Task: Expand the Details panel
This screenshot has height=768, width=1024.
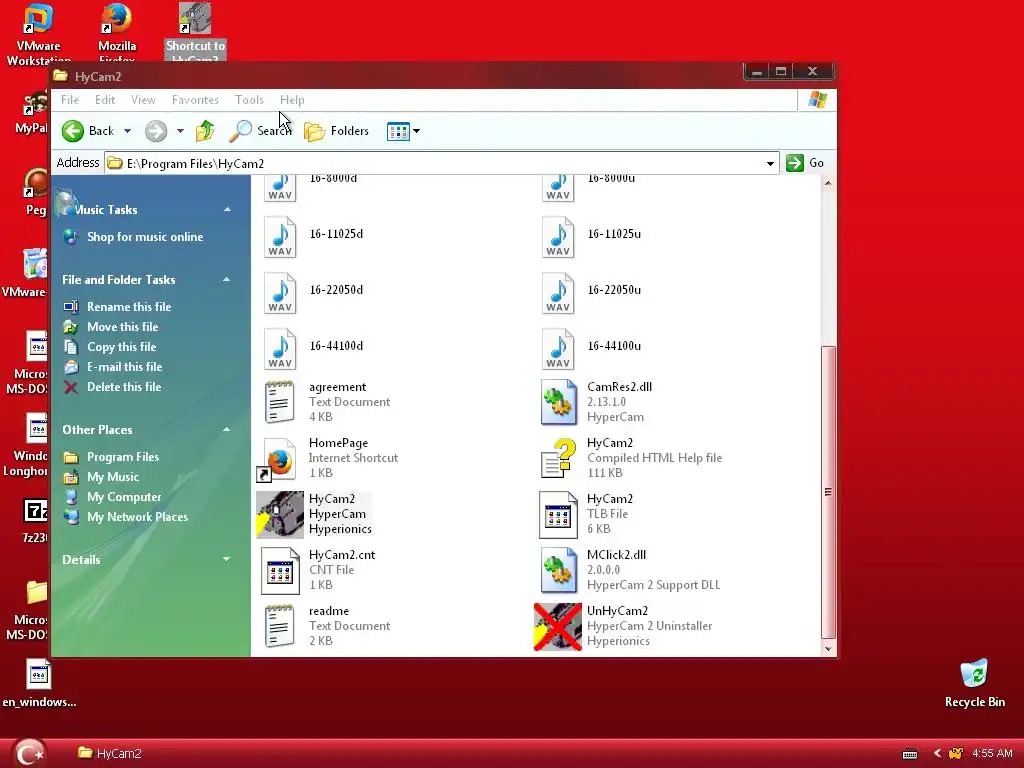Action: pos(227,560)
